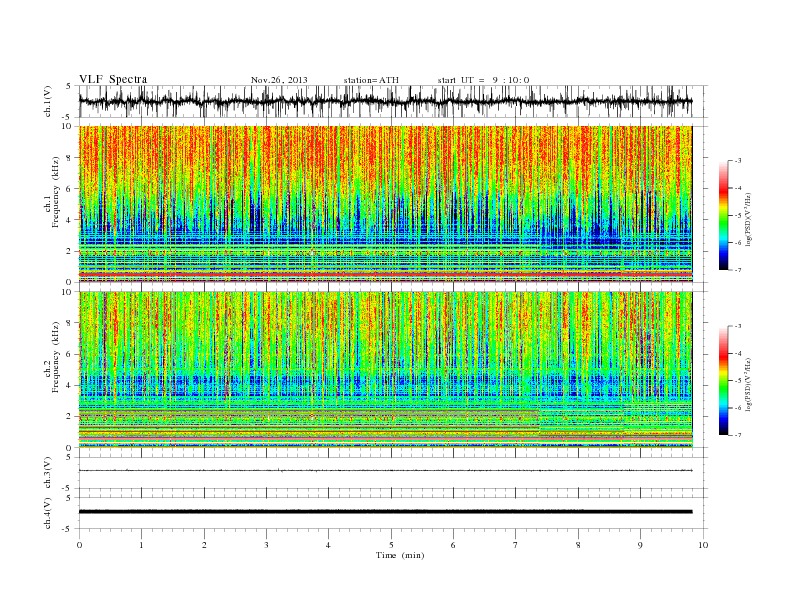This screenshot has height=612, width=792.
Task: Click the ch.1 voltage waveform trace
Action: 385,101
